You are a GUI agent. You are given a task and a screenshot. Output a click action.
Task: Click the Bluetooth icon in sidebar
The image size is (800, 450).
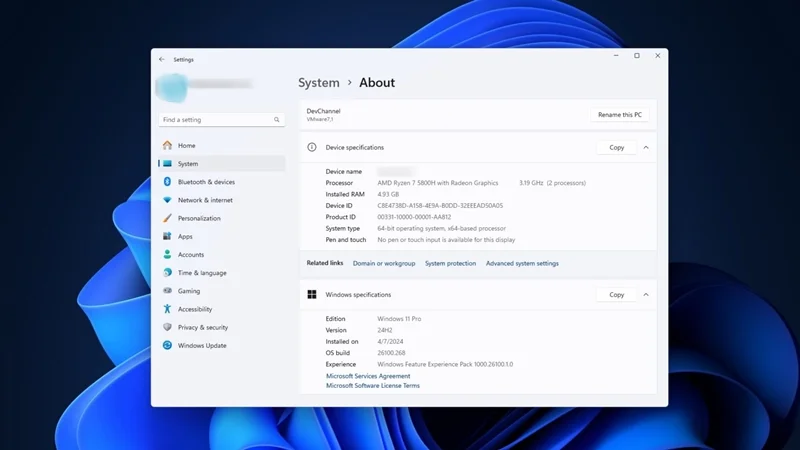[x=167, y=182]
